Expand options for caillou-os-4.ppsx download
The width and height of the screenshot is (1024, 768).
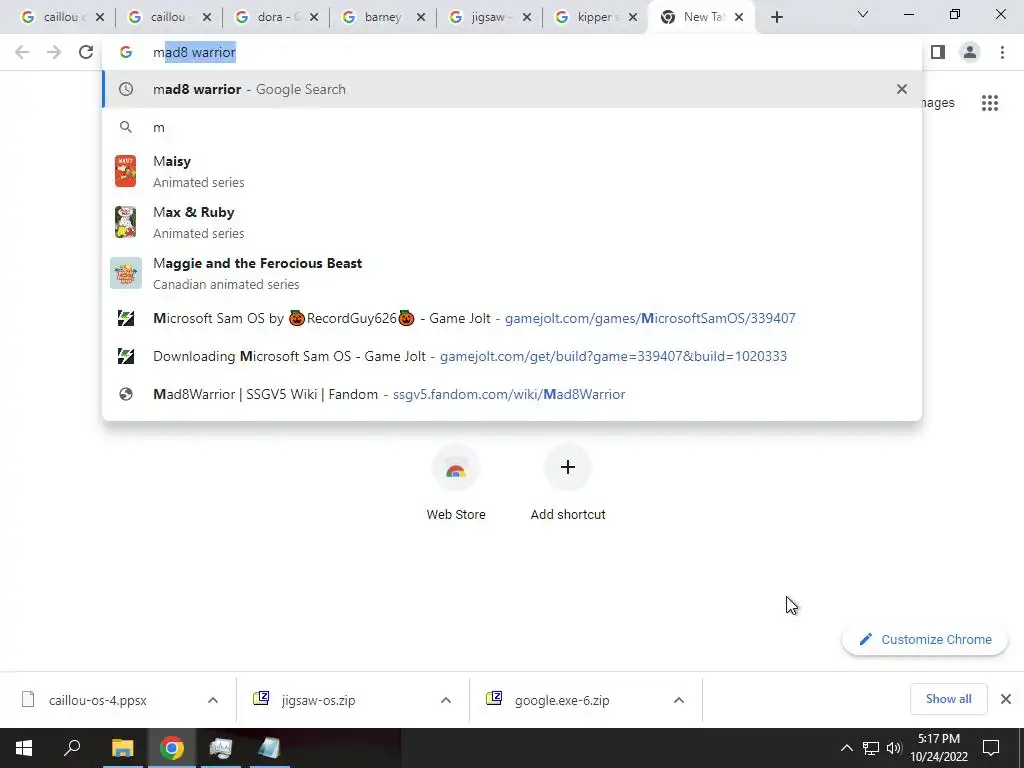coord(213,700)
